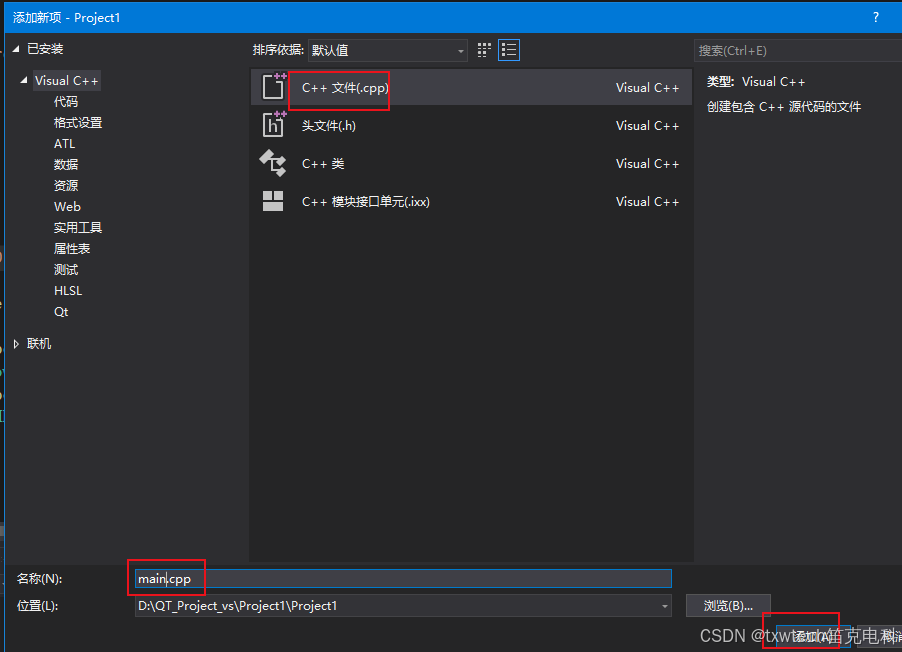The width and height of the screenshot is (902, 652).
Task: Click Visual C++ type in 头文件 row
Action: click(647, 125)
